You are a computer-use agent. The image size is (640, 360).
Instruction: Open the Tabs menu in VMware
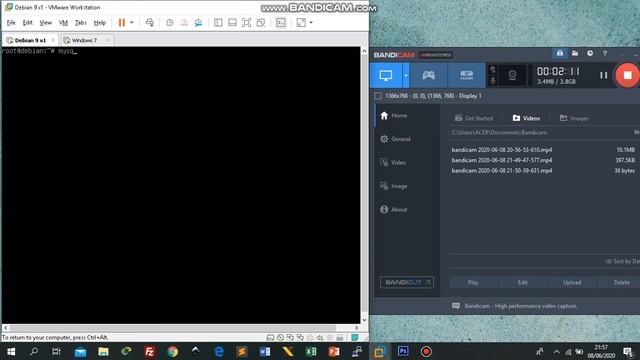coord(80,22)
